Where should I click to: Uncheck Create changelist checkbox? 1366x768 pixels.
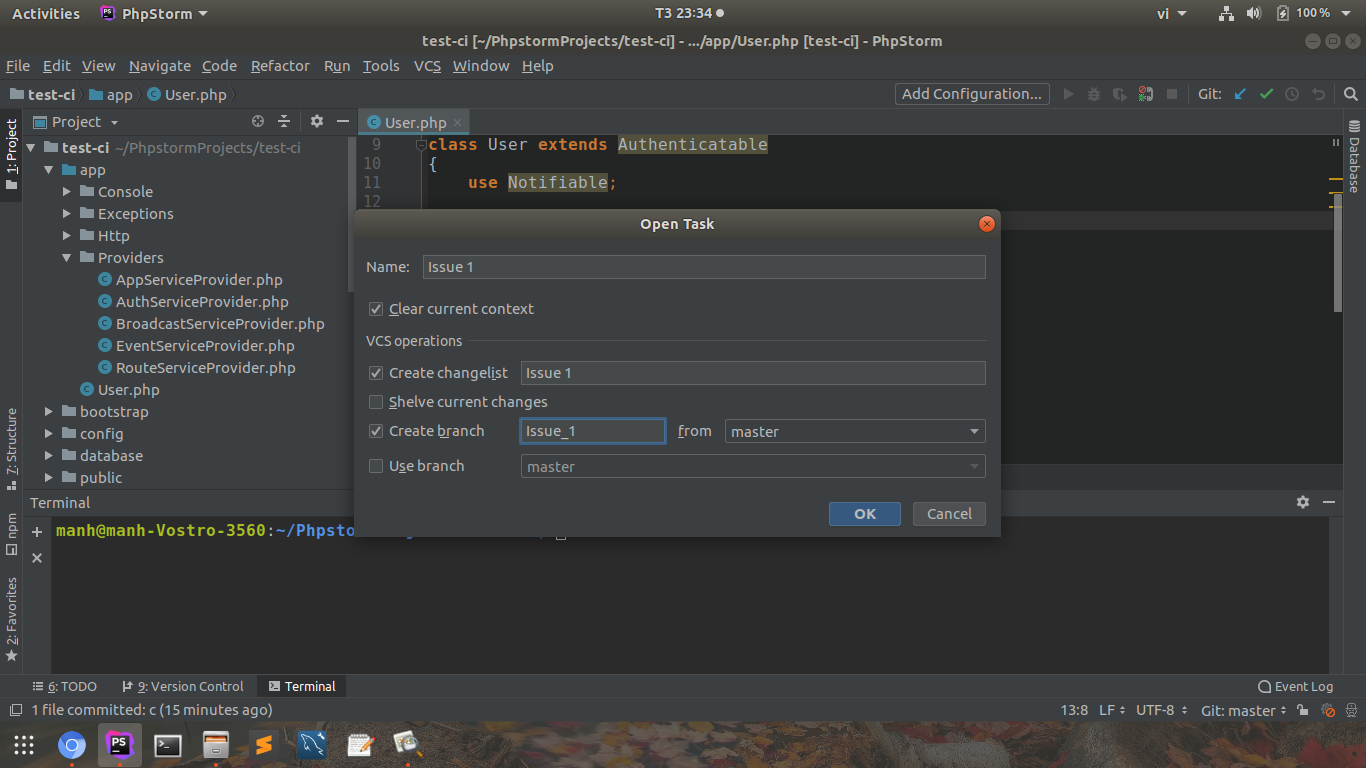(x=376, y=373)
